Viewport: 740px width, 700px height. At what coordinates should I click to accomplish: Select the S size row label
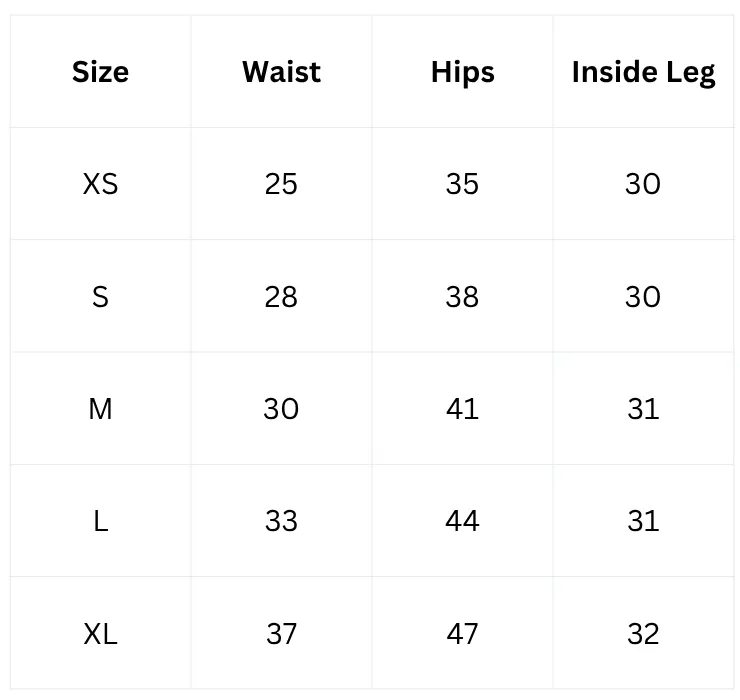100,297
